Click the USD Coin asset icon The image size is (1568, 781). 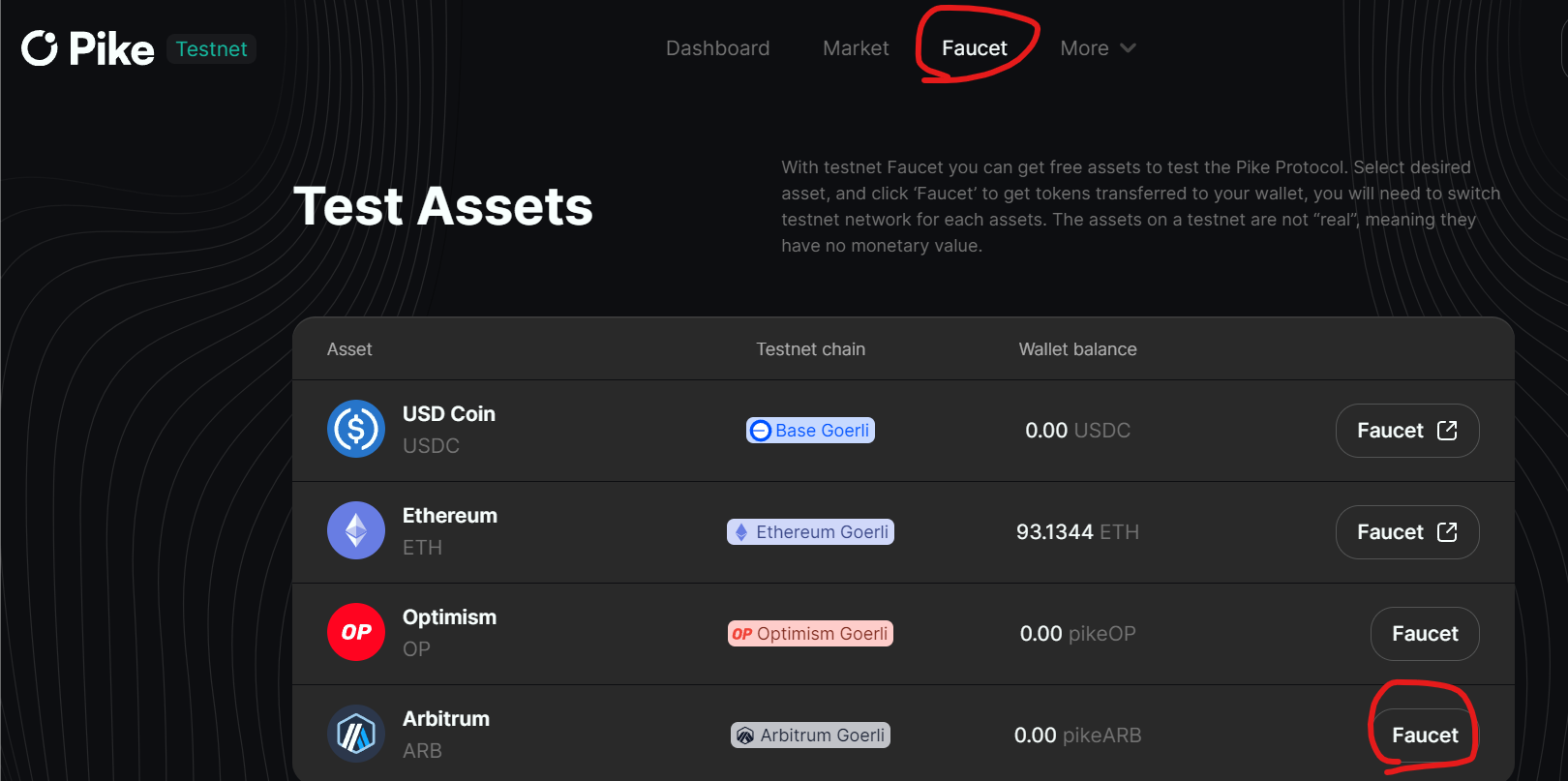[x=356, y=429]
